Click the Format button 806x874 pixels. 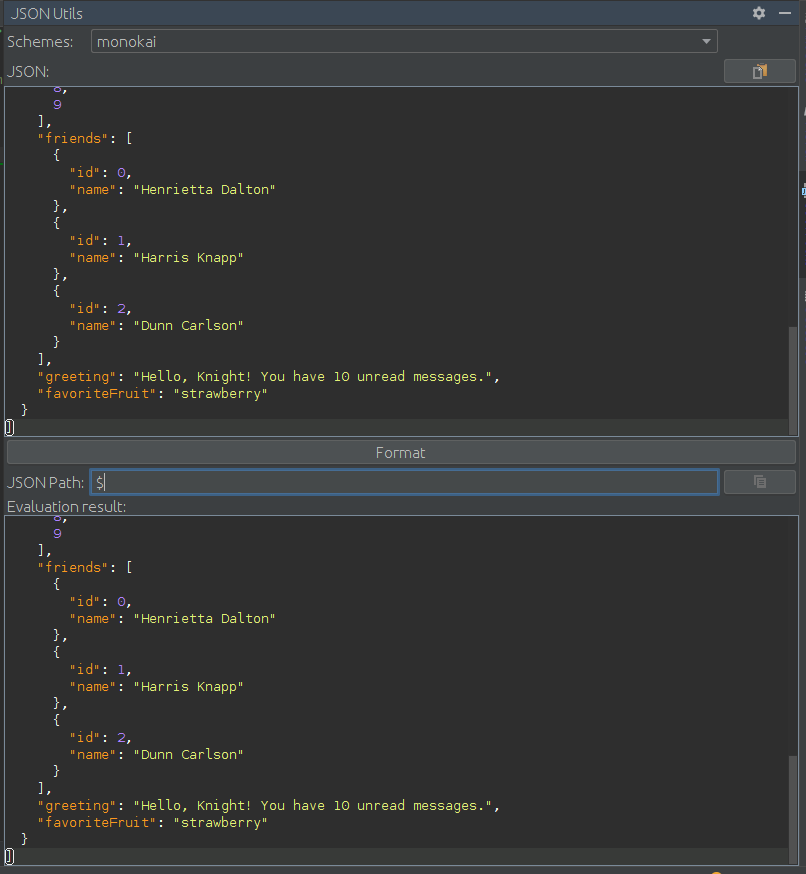coord(401,453)
